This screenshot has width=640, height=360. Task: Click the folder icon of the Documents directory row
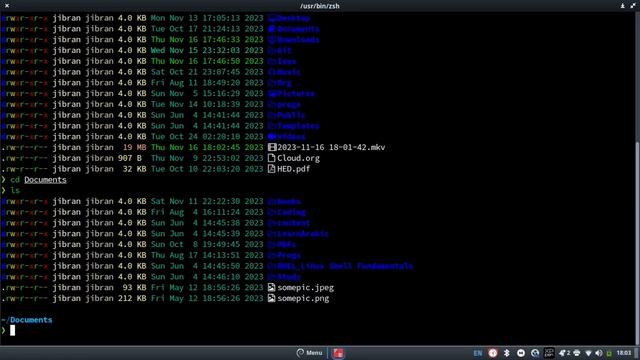point(272,29)
